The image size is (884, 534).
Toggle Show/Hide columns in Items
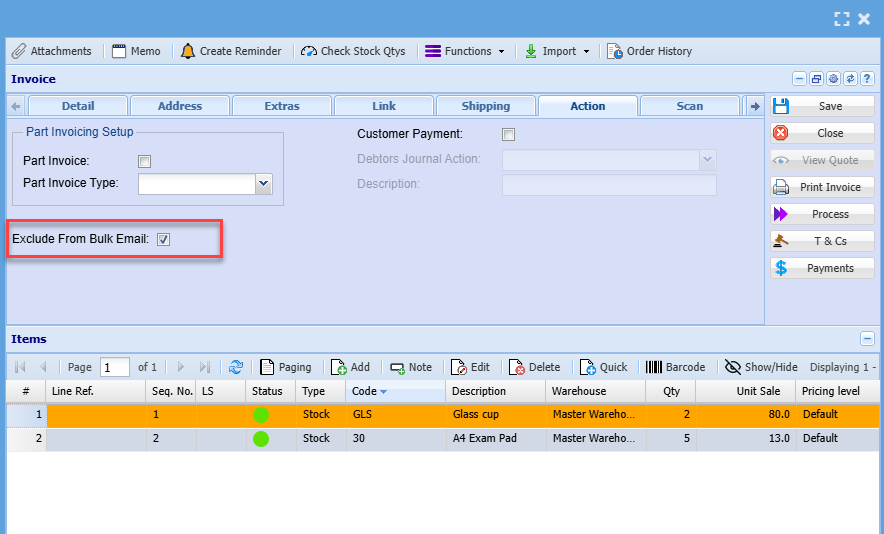coord(761,367)
